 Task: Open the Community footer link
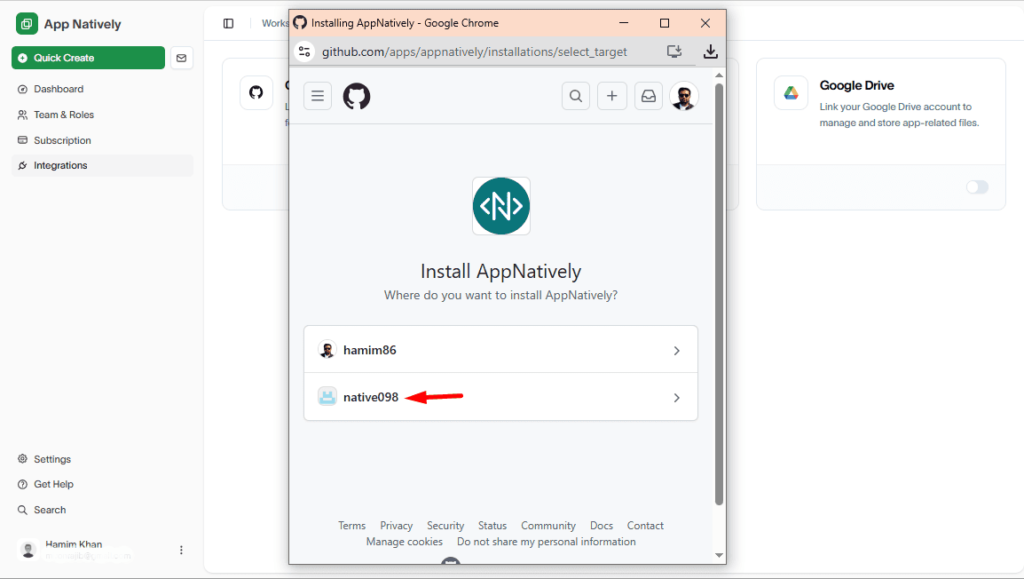point(548,525)
